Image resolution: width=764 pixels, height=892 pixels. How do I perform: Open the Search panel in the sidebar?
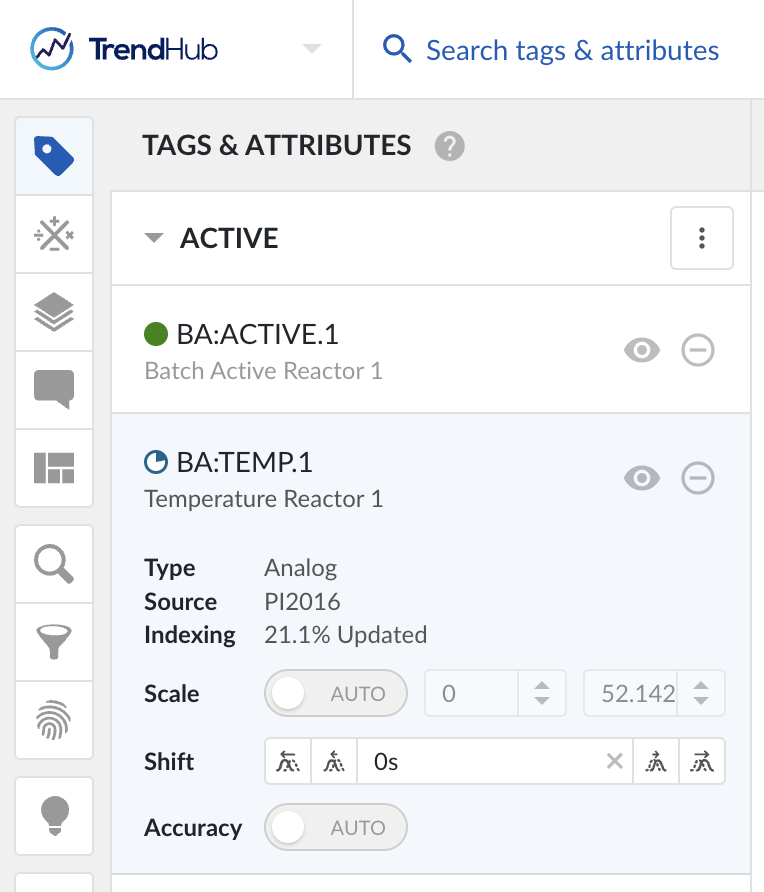click(x=54, y=563)
